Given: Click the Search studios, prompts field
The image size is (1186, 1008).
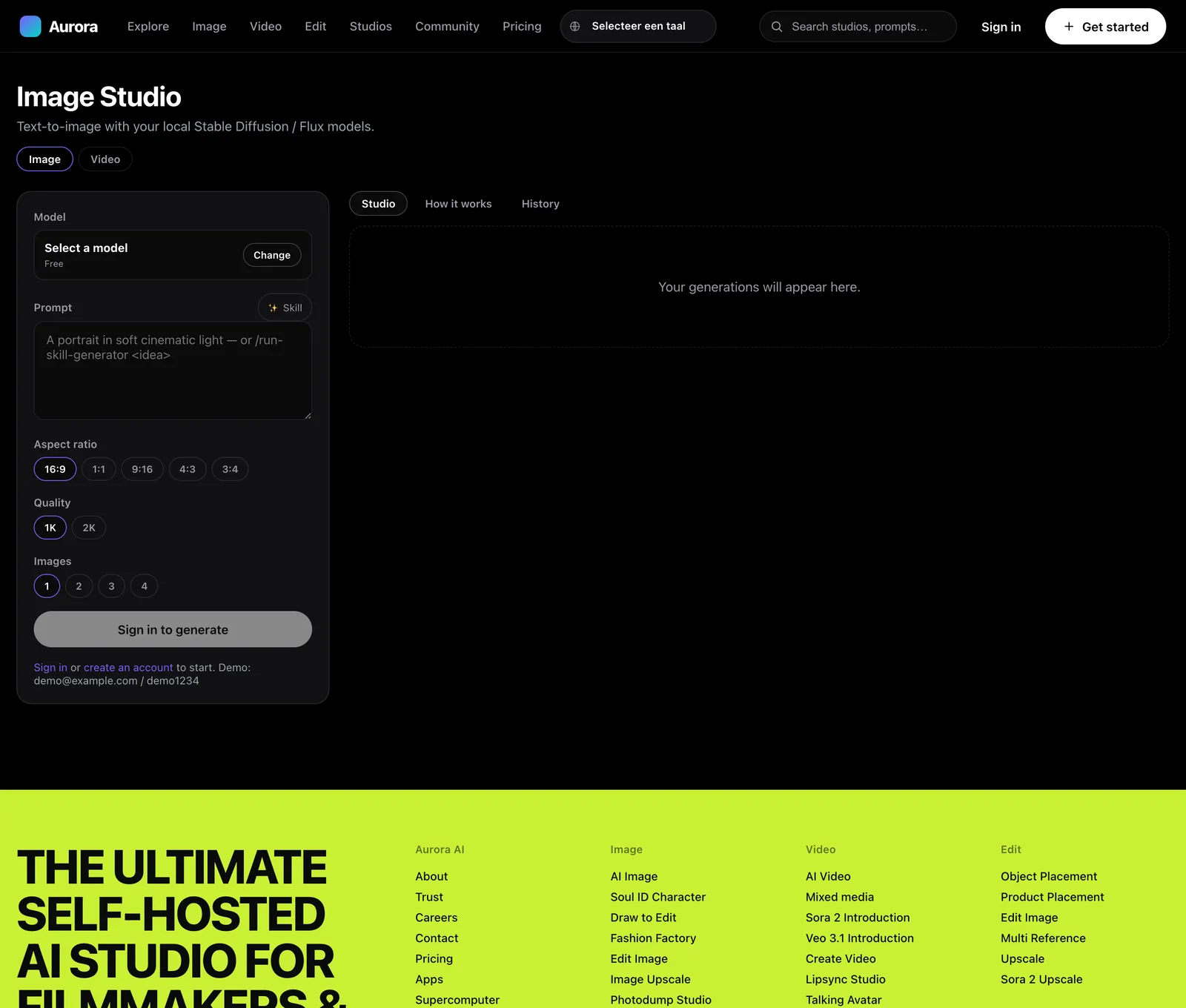Looking at the screenshot, I should coord(858,27).
